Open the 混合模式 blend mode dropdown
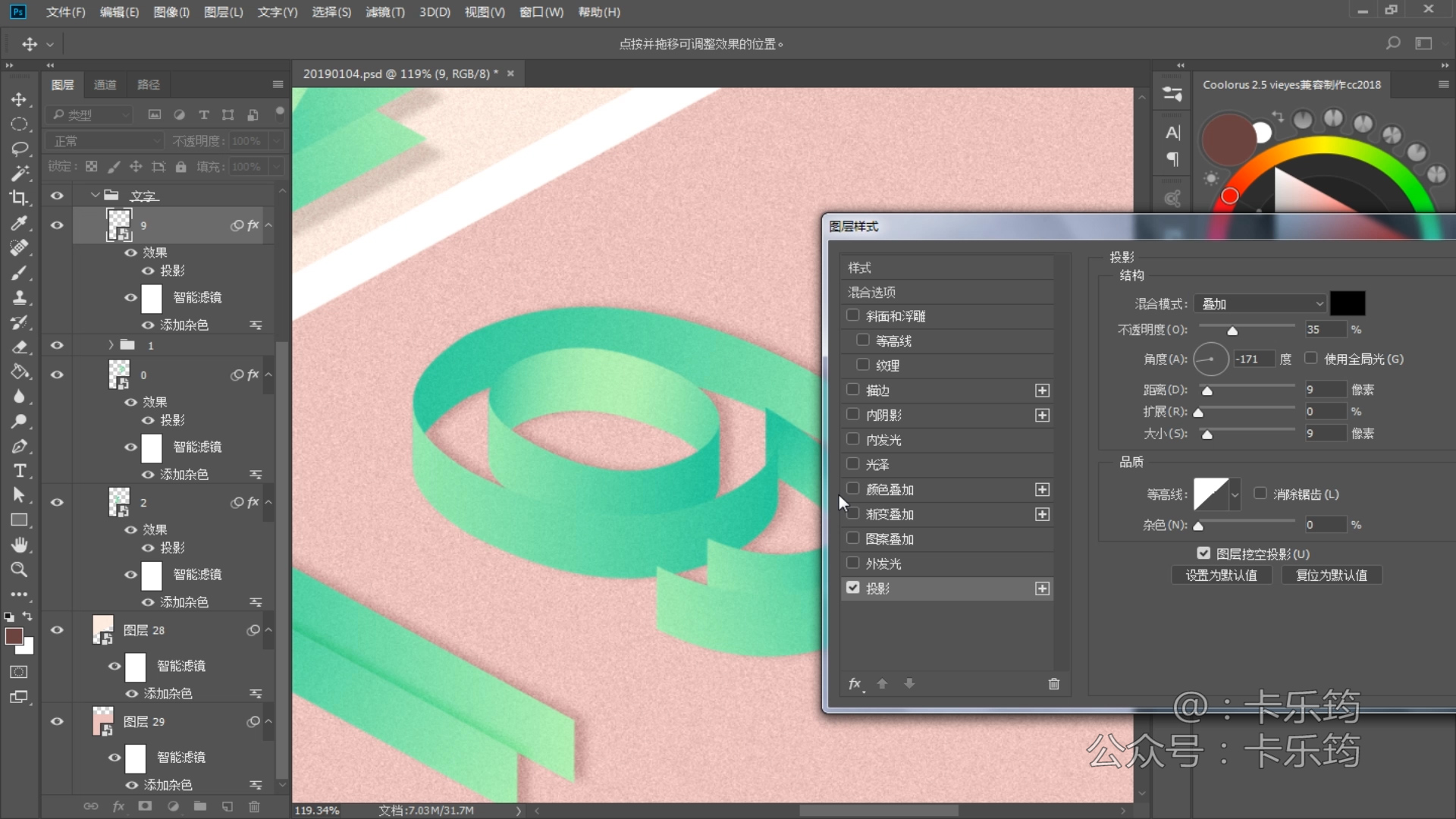Screen dimensions: 1456x819 point(1259,304)
